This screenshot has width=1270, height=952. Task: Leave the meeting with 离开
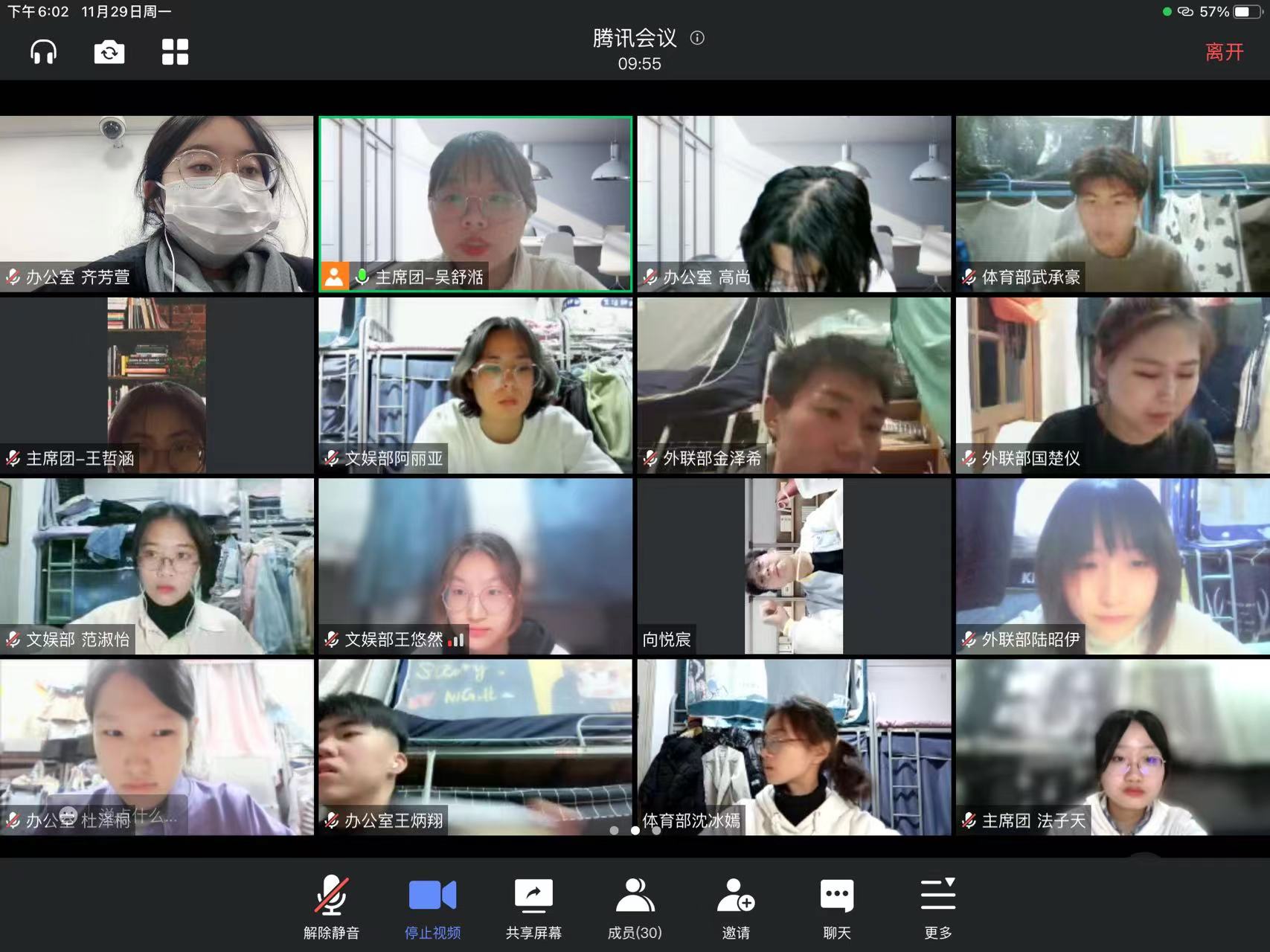[x=1224, y=52]
